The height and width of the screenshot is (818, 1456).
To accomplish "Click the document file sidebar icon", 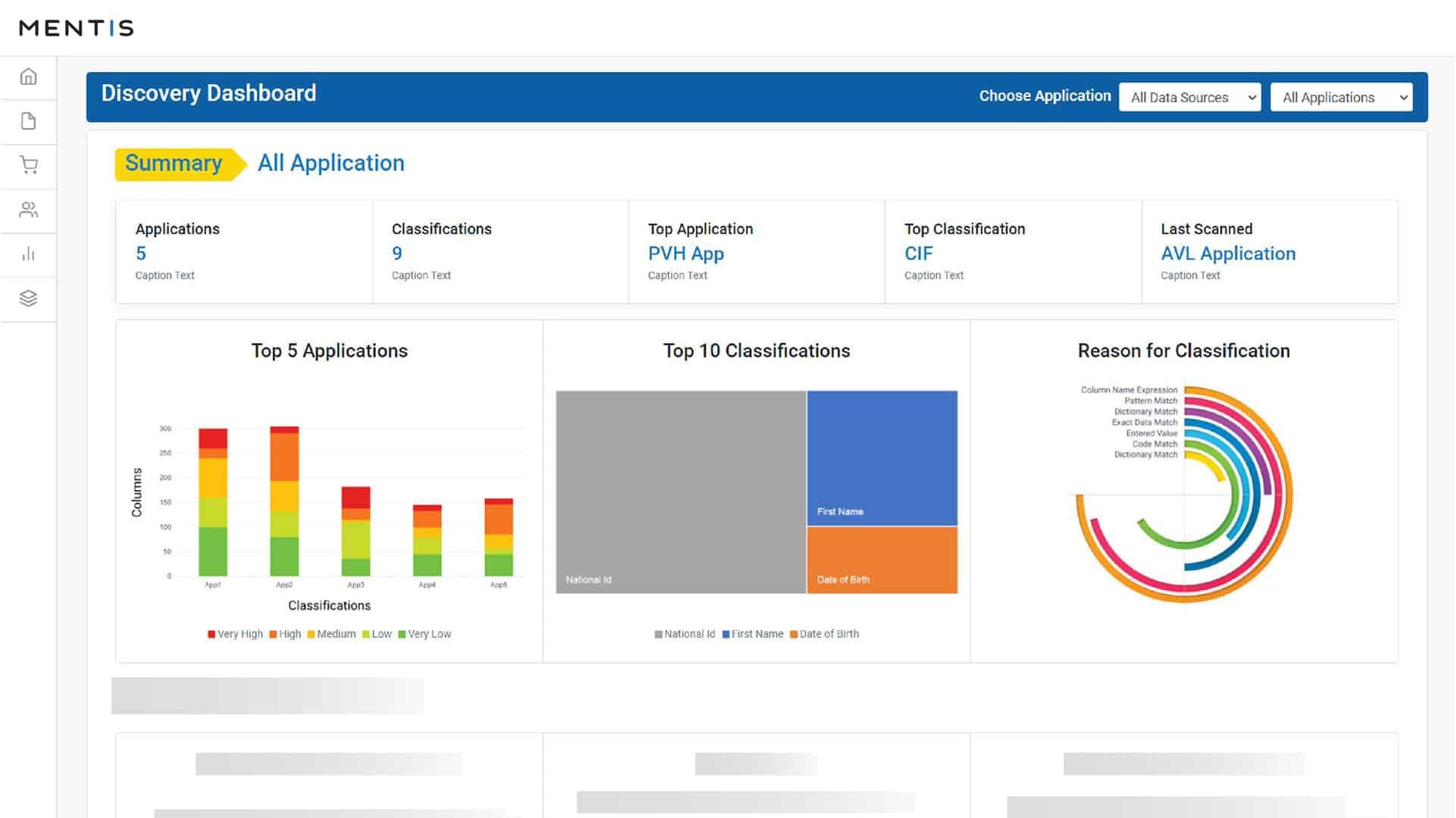I will click(28, 121).
